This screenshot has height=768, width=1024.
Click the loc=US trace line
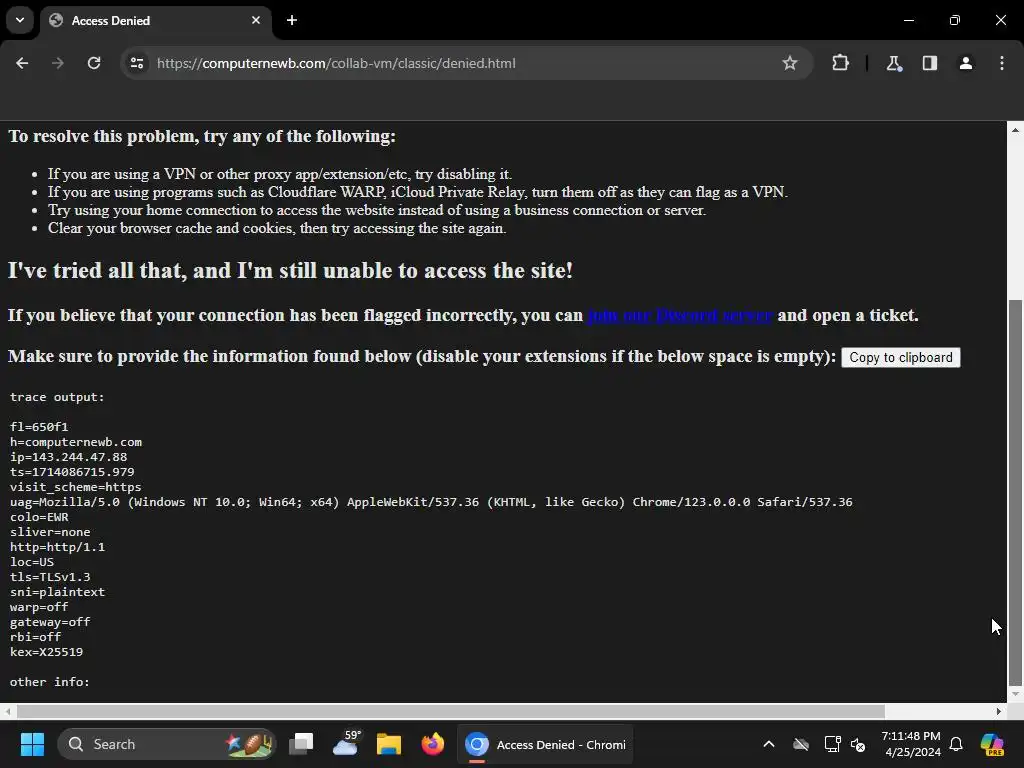pos(32,562)
